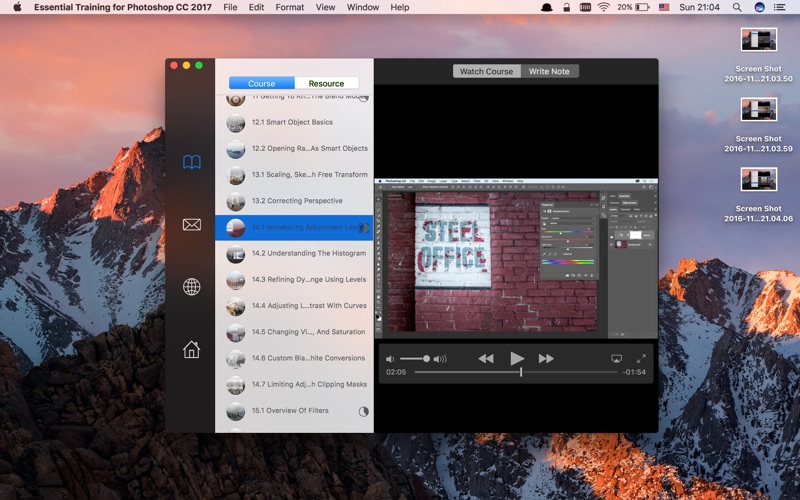The height and width of the screenshot is (500, 800).
Task: Open the AirPlay output icon
Action: 616,359
